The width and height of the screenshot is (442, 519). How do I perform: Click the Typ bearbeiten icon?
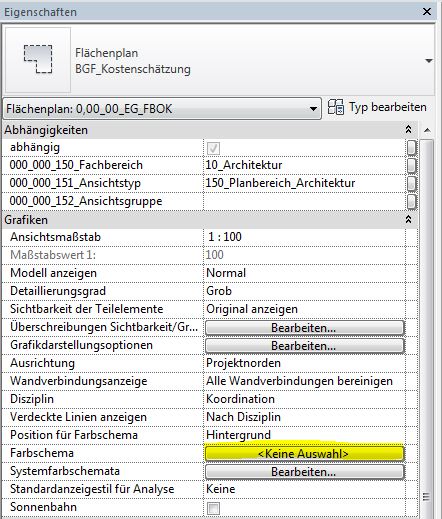click(335, 107)
